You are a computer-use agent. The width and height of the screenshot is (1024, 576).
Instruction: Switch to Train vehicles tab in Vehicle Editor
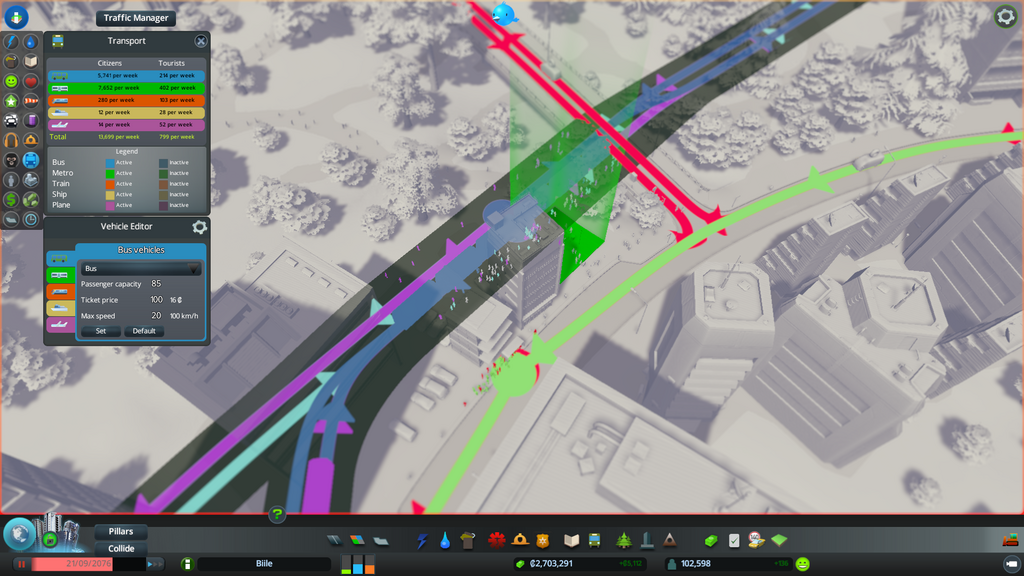[59, 291]
